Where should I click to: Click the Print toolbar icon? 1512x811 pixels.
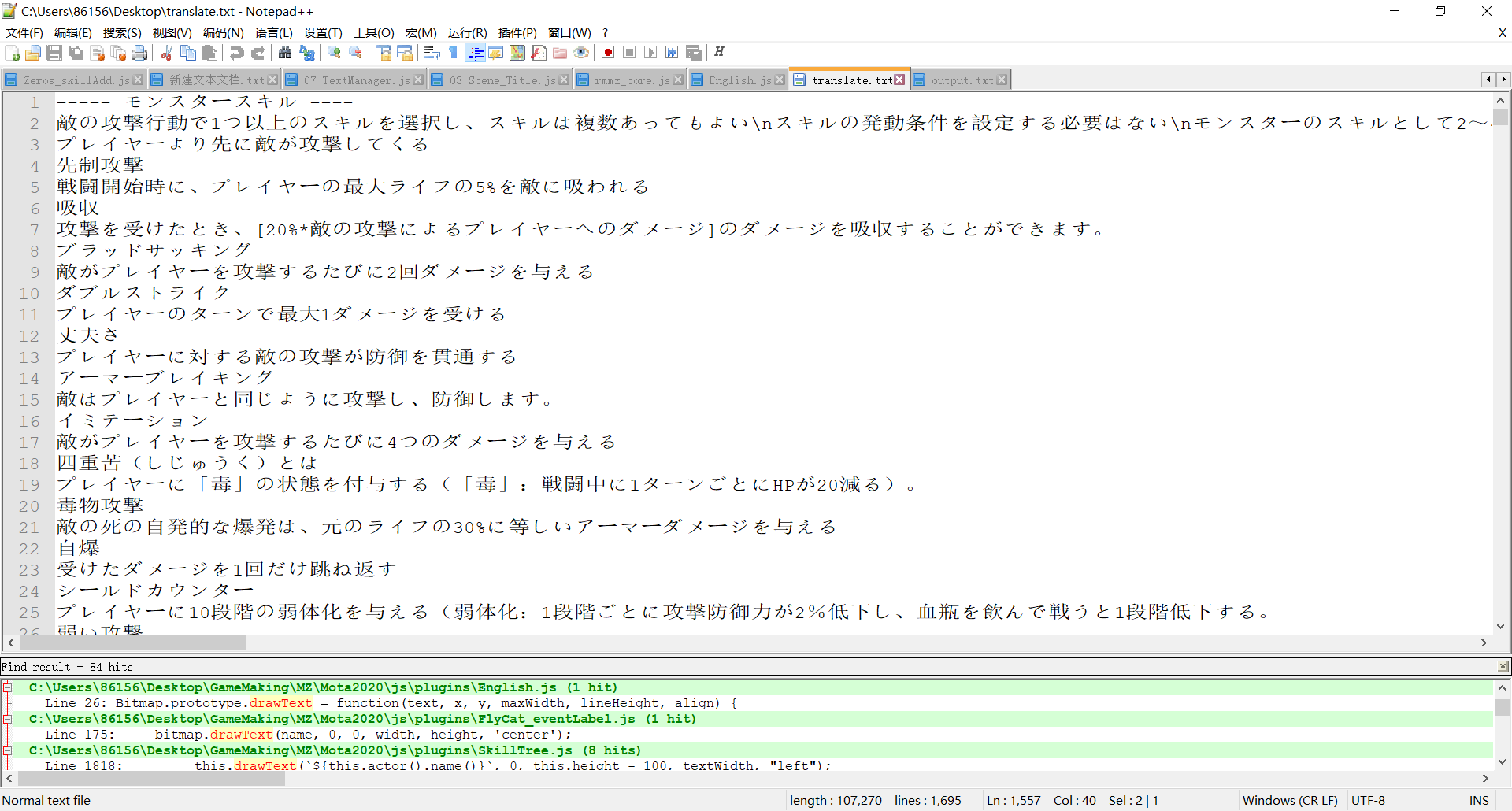click(139, 53)
